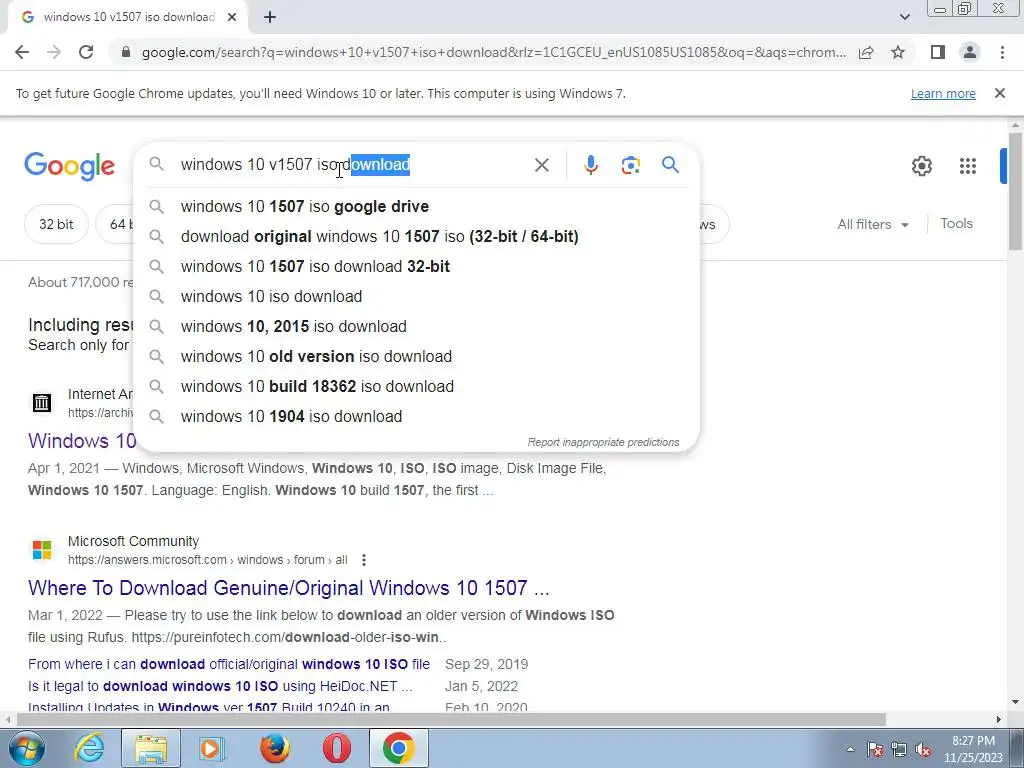Image resolution: width=1024 pixels, height=768 pixels.
Task: Launch Opera from the taskbar
Action: (x=336, y=748)
